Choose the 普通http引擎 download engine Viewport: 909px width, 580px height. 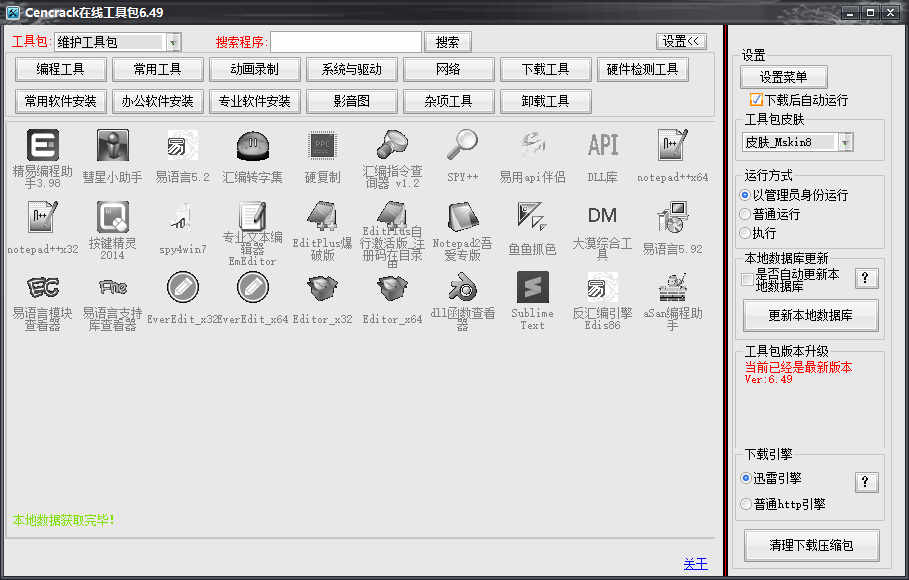click(x=745, y=504)
